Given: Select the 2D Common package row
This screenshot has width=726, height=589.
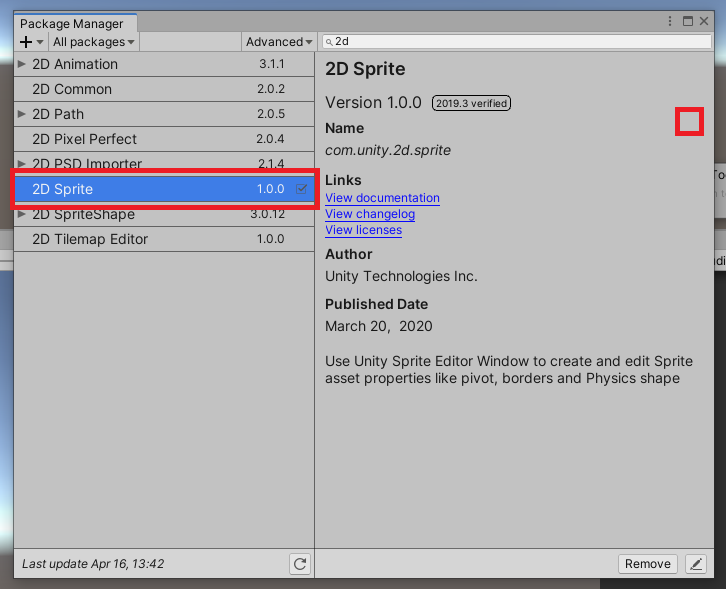Looking at the screenshot, I should click(164, 89).
